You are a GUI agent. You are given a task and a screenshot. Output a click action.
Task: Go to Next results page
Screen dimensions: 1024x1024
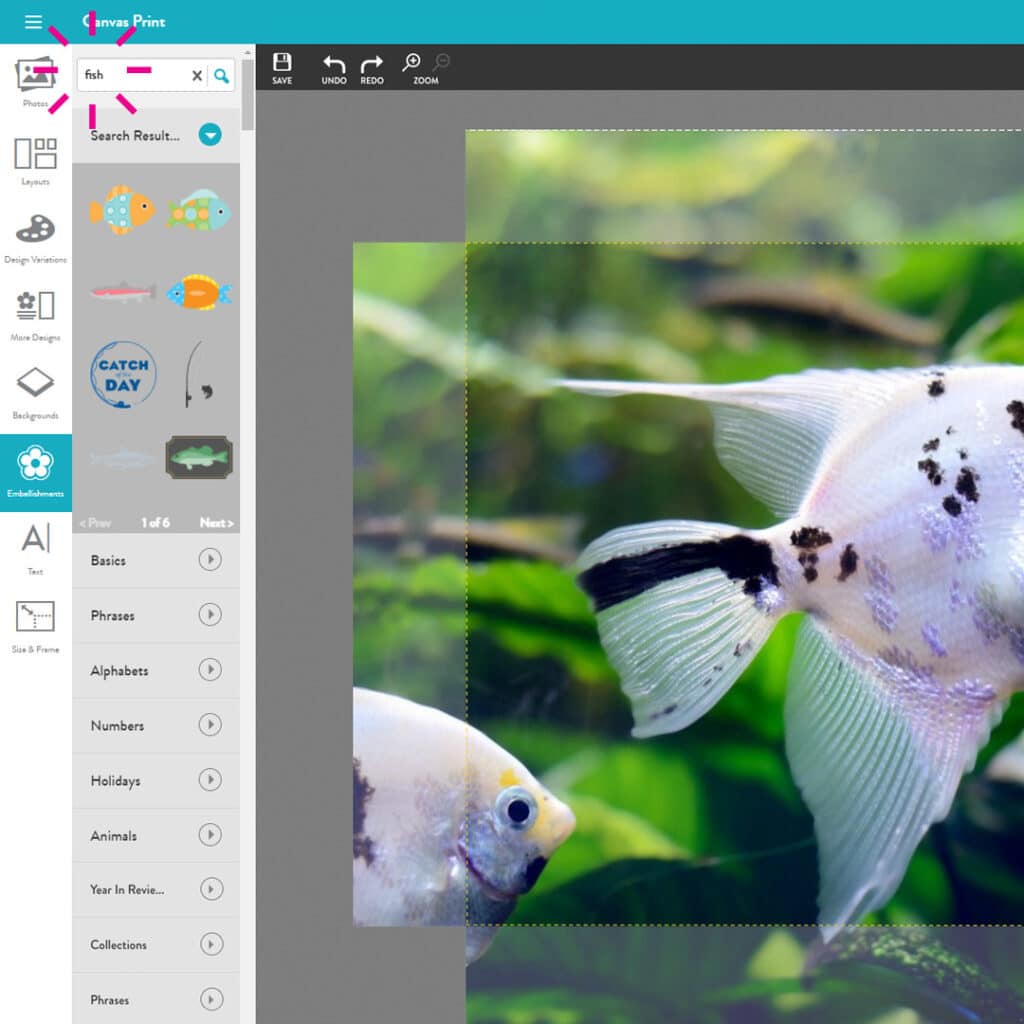pyautogui.click(x=216, y=523)
